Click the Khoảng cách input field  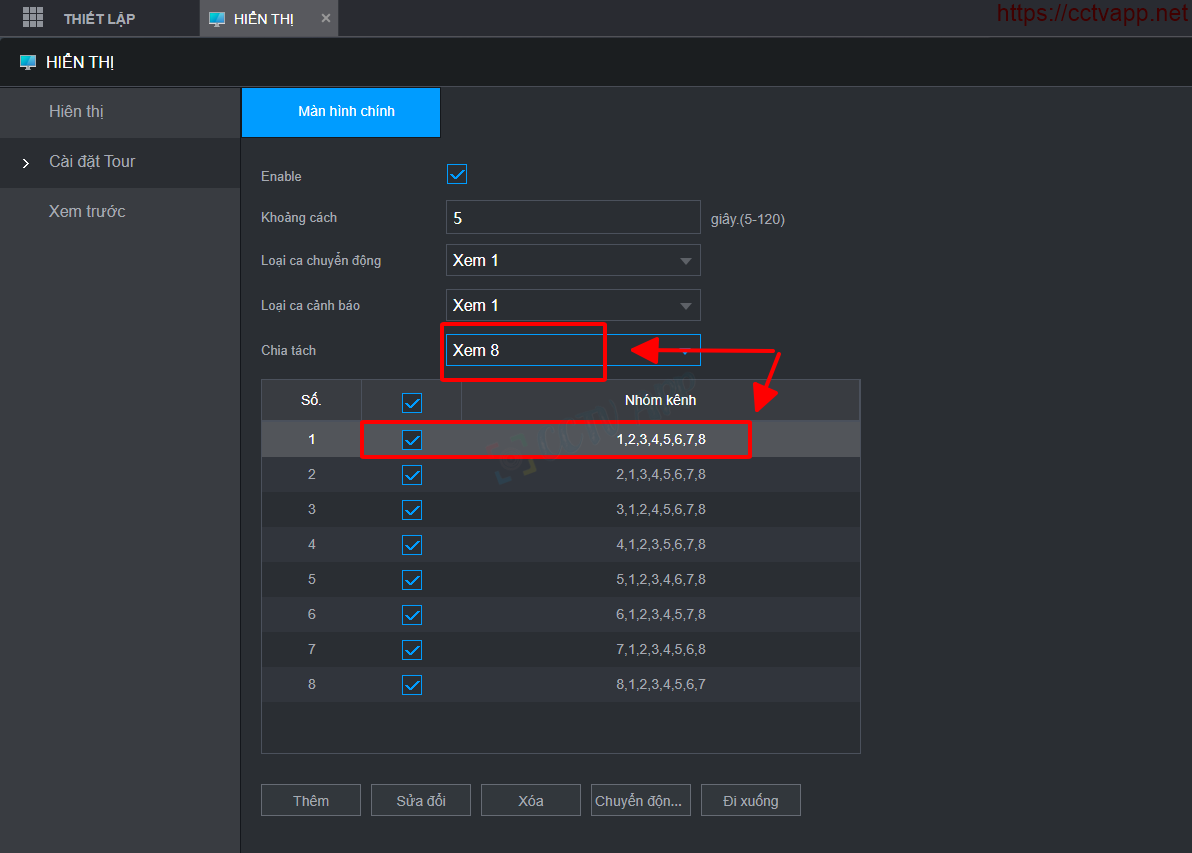pos(573,218)
